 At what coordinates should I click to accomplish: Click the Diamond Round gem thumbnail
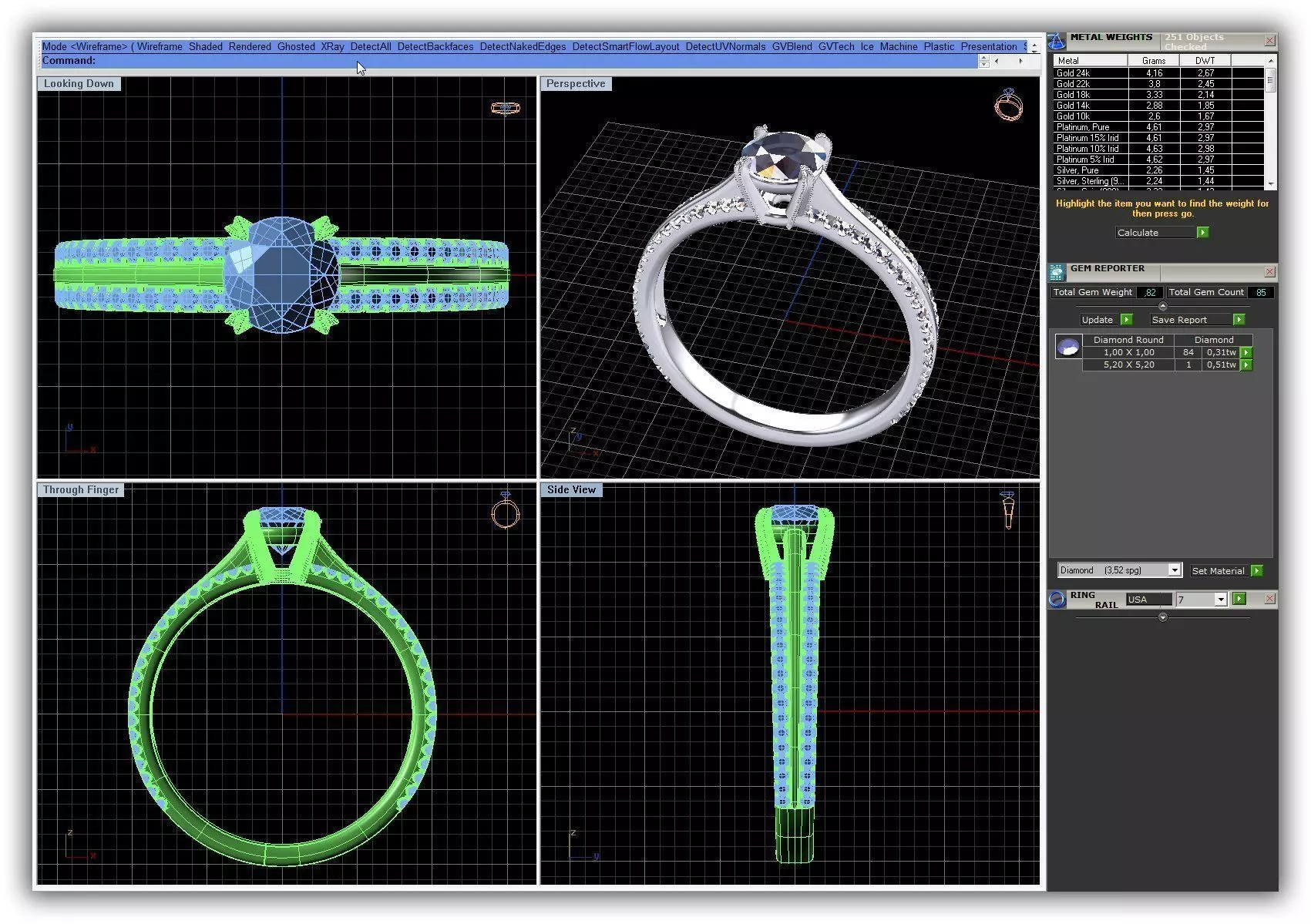pos(1067,348)
